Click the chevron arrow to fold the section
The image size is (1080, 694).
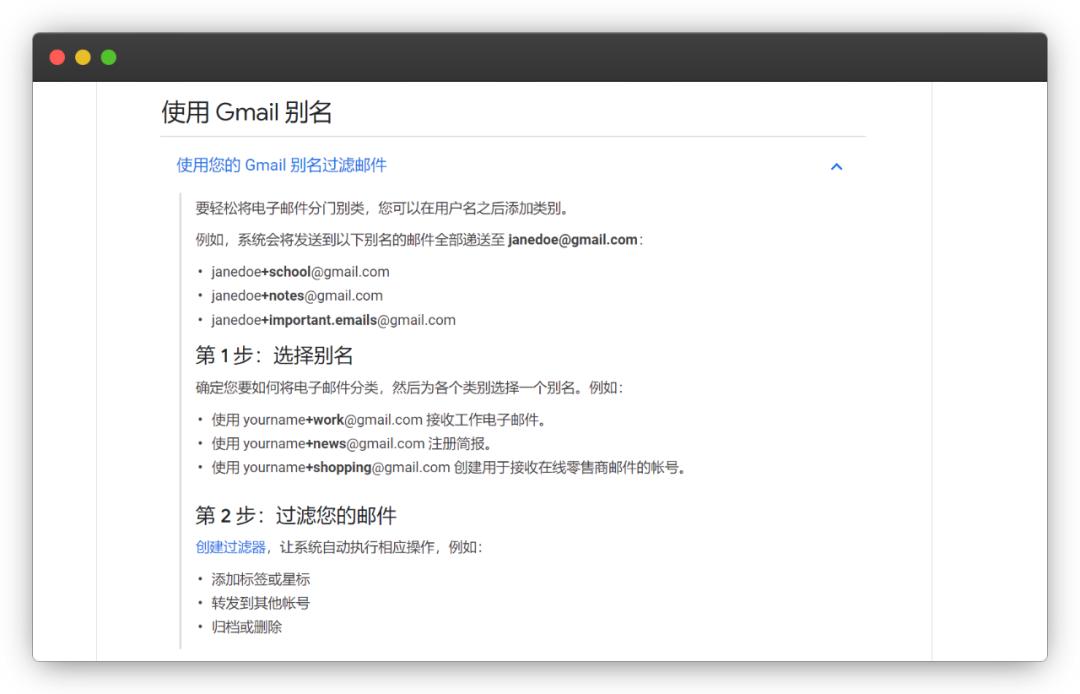tap(837, 166)
